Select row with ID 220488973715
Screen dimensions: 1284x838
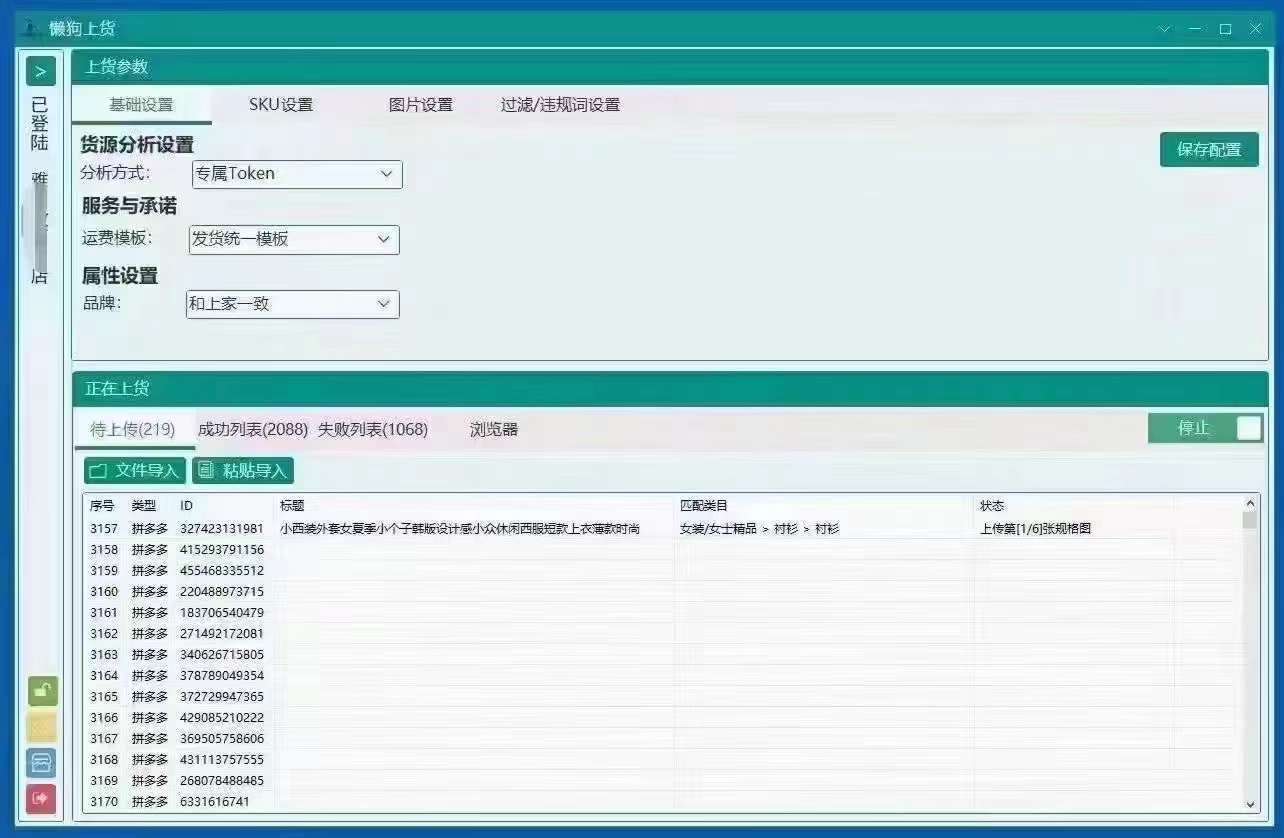tap(664, 591)
